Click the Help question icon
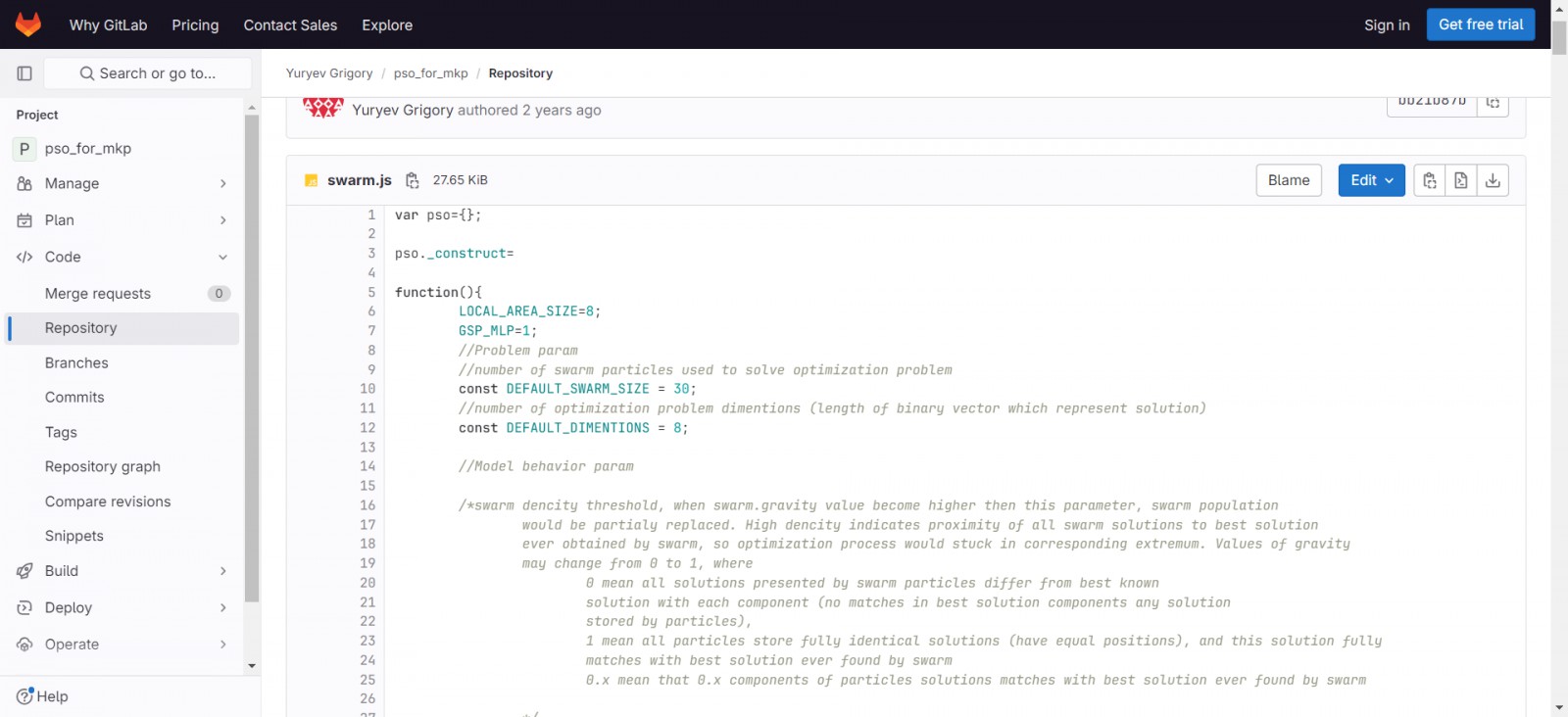The width and height of the screenshot is (1568, 717). click(x=25, y=696)
